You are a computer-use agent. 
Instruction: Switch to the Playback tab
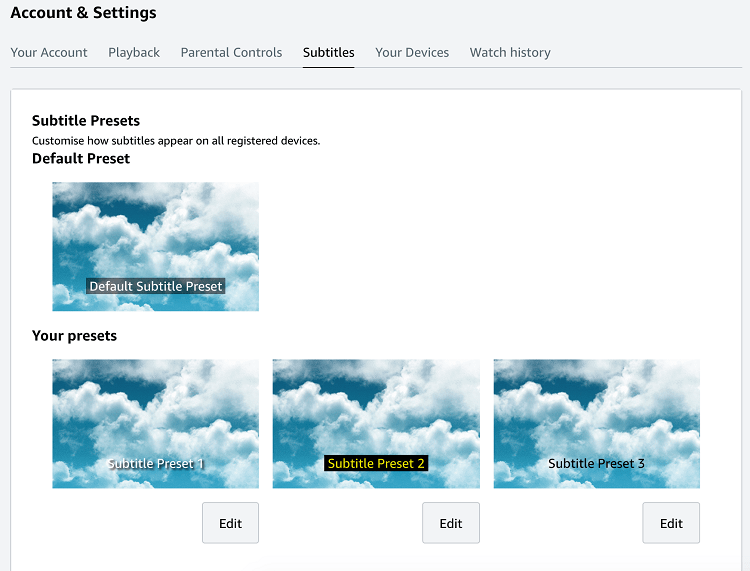click(134, 52)
